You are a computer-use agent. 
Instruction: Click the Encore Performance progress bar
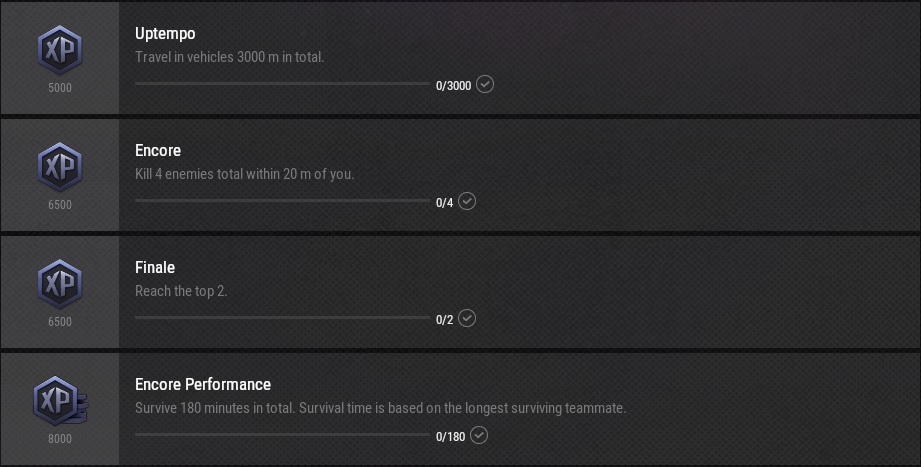point(282,435)
